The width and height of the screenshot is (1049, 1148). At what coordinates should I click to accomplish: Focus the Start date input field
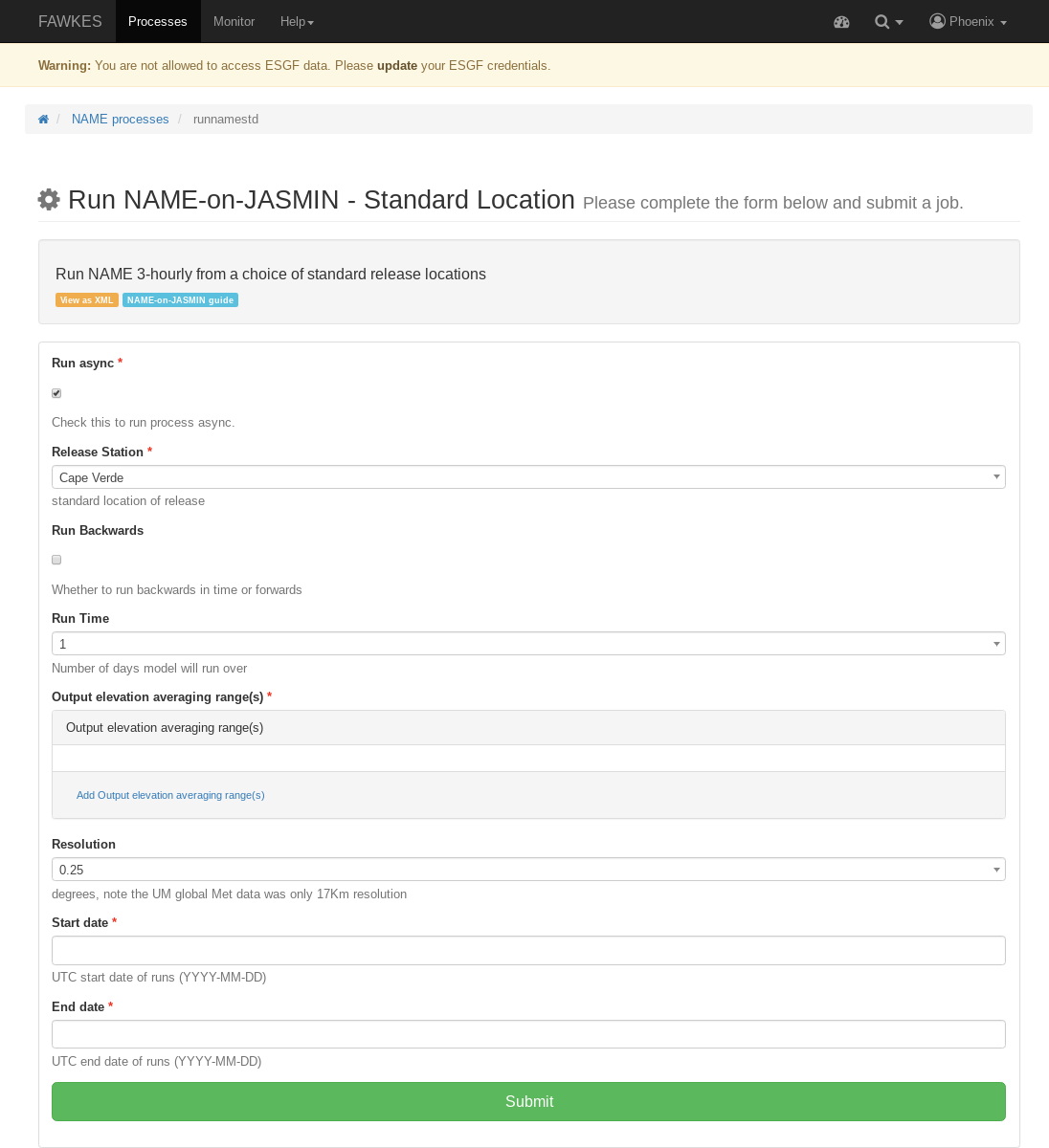[x=528, y=950]
